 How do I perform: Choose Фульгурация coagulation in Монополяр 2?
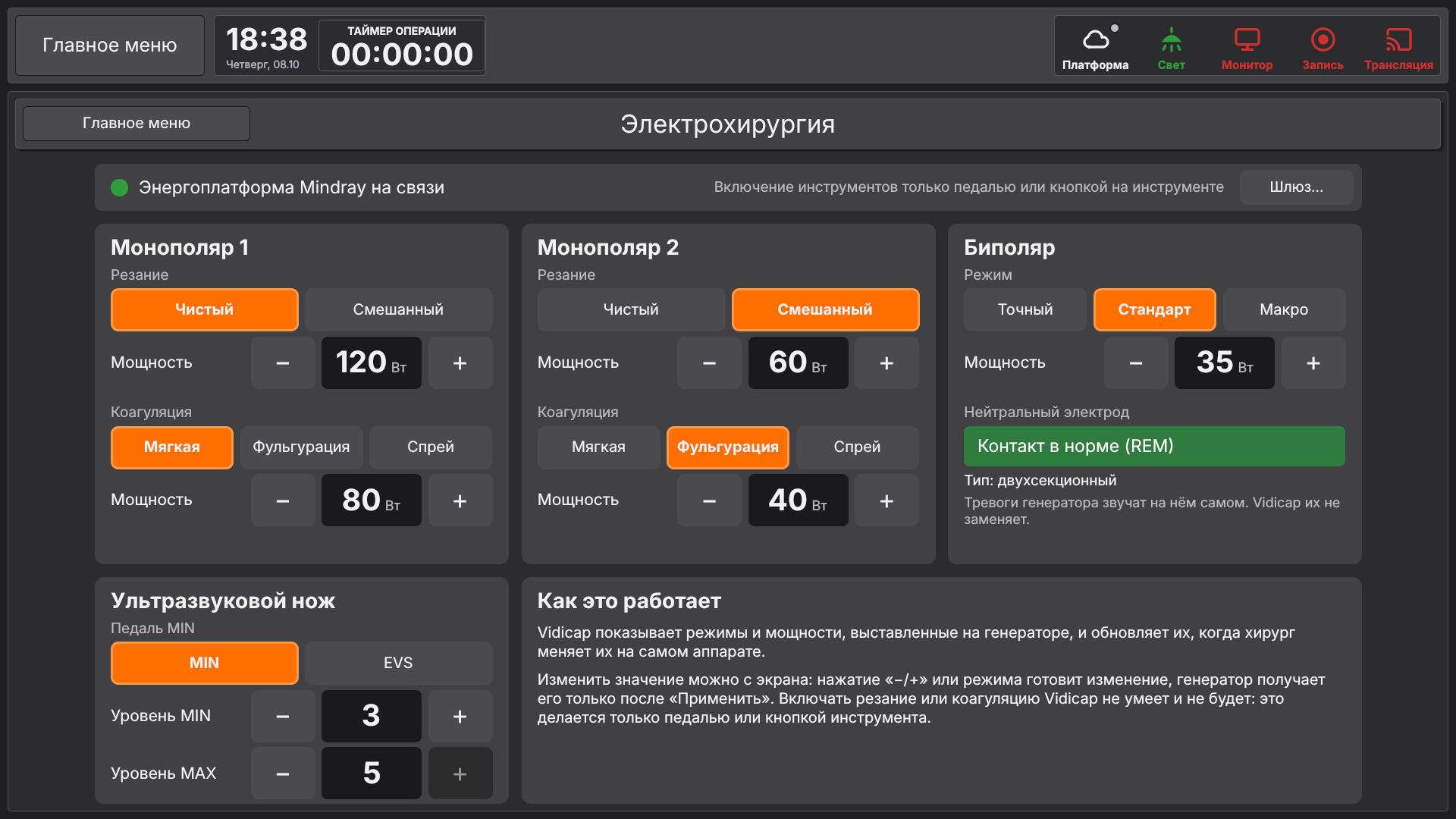click(728, 447)
